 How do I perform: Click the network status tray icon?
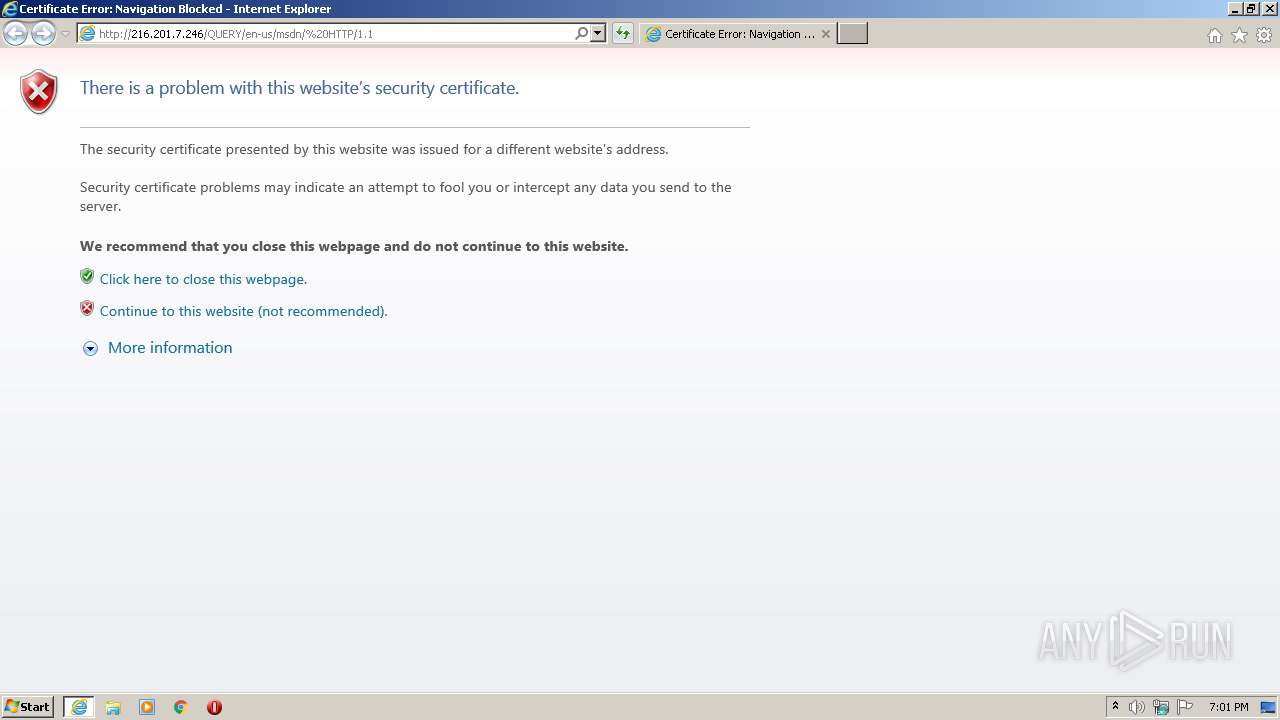(x=1161, y=707)
